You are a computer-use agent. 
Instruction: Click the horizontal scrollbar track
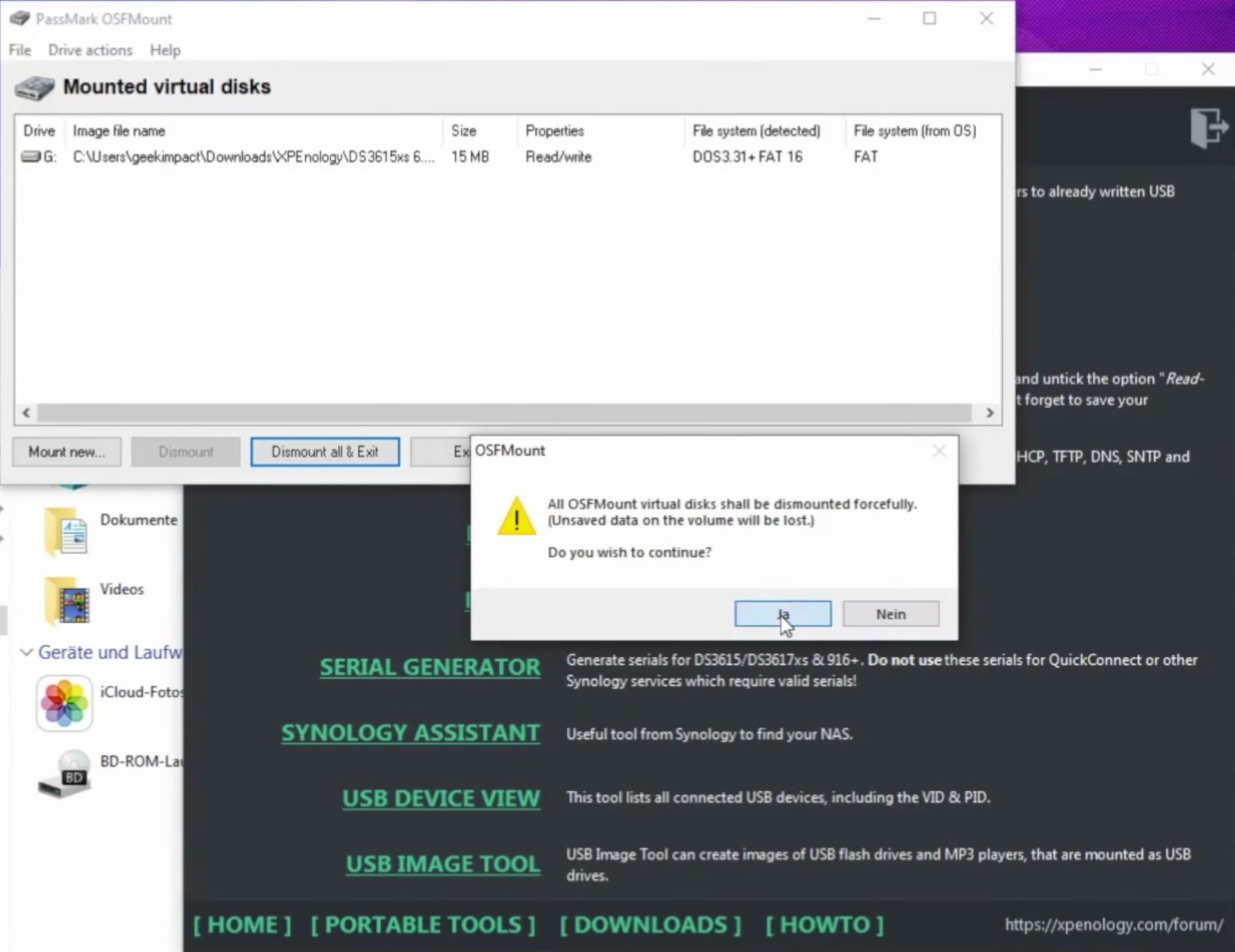[x=504, y=413]
